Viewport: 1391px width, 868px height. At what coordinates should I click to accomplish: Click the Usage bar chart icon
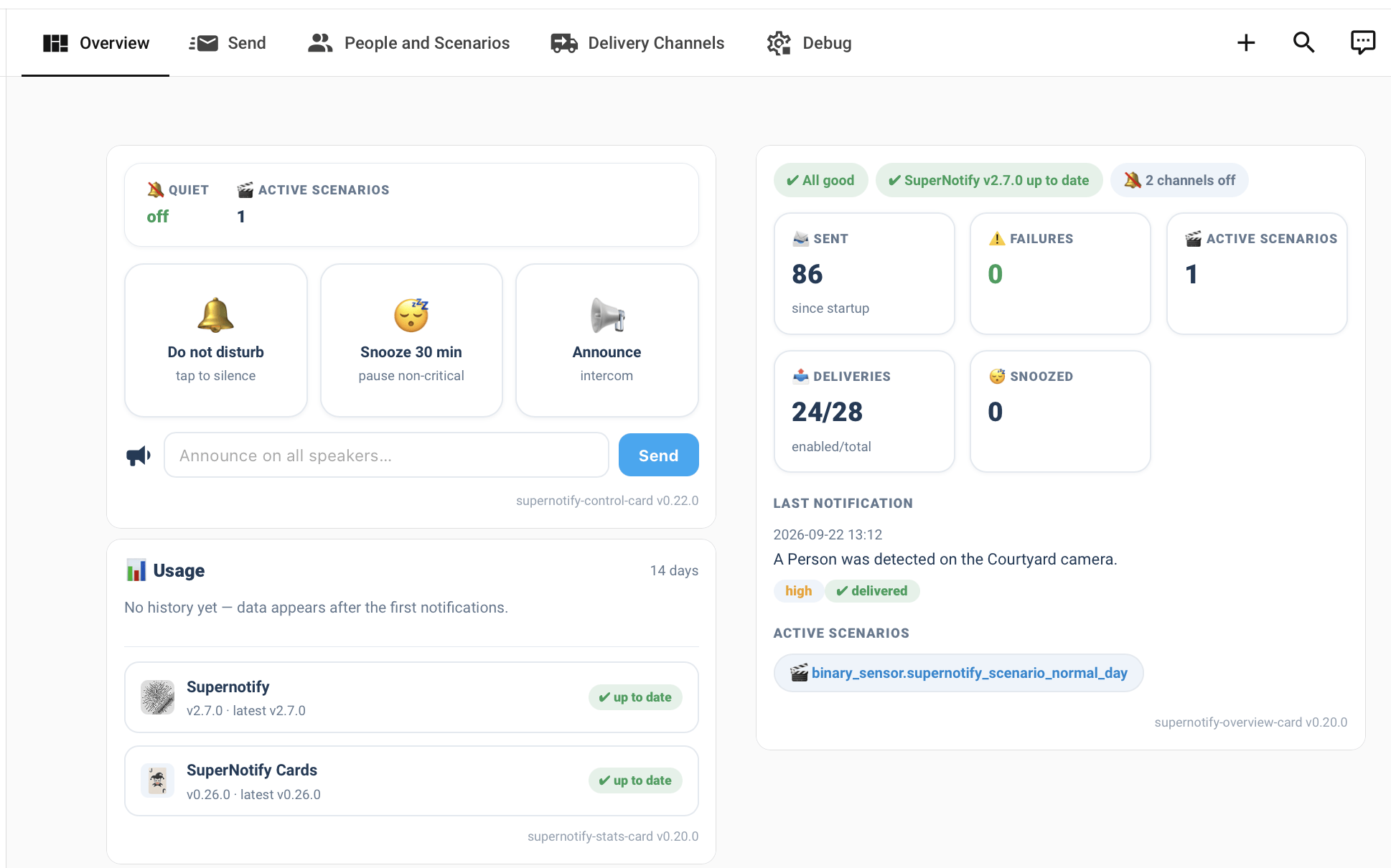136,570
